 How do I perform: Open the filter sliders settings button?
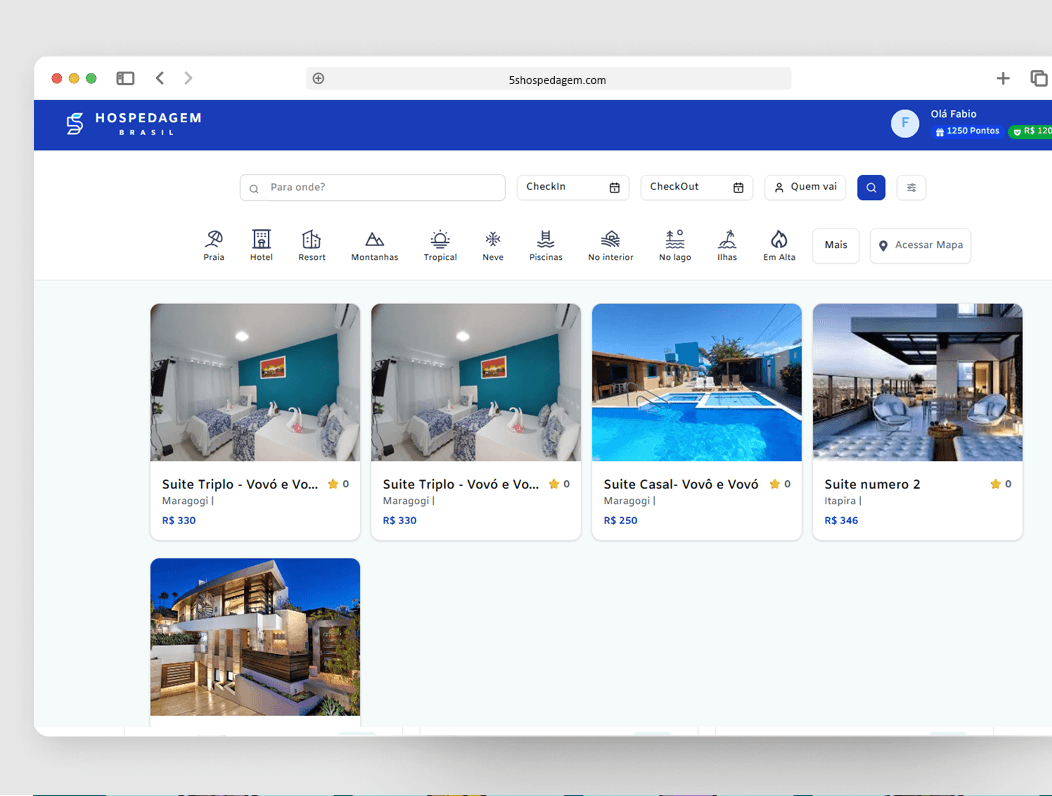[x=911, y=187]
